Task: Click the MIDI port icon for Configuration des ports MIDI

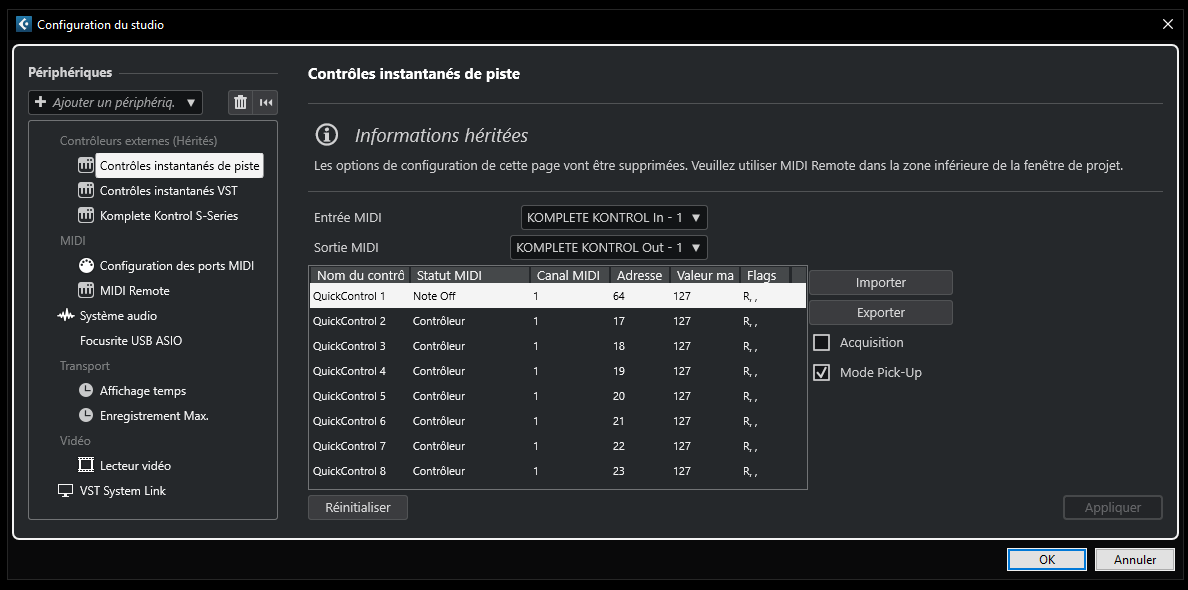Action: [85, 265]
